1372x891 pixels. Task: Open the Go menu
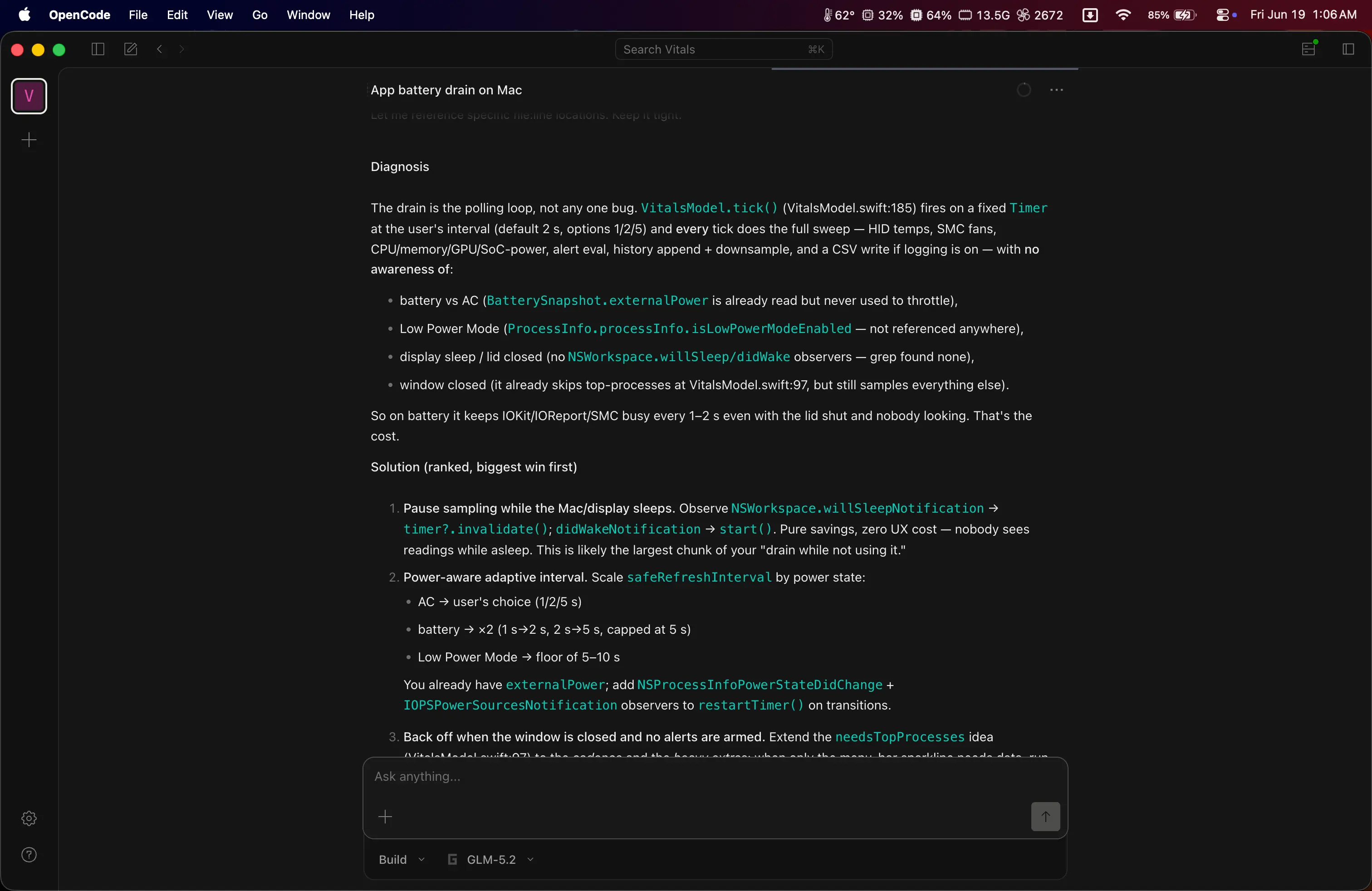point(260,15)
